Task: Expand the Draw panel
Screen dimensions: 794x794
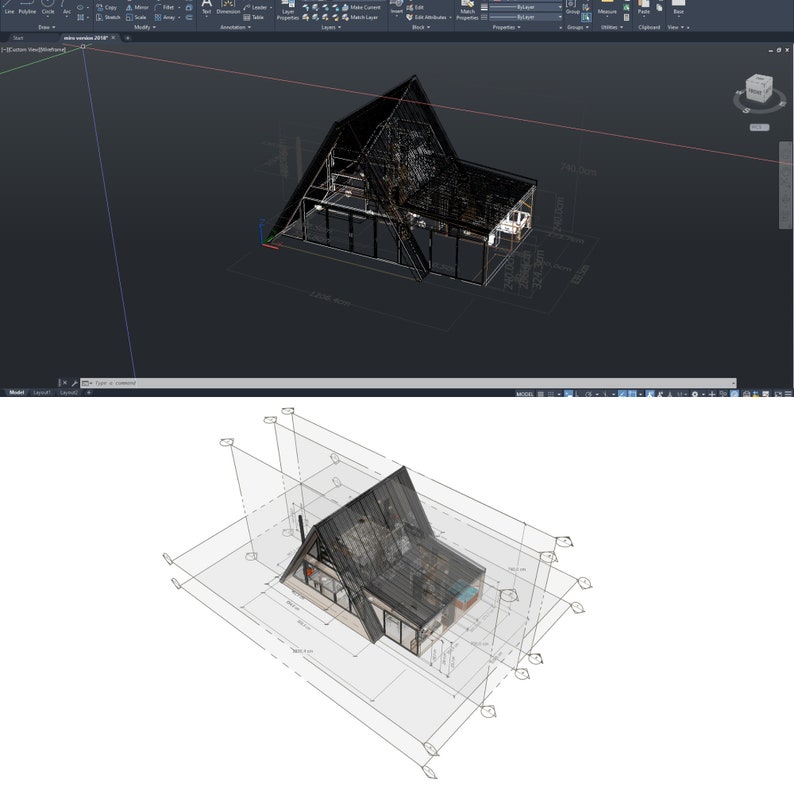Action: click(46, 27)
